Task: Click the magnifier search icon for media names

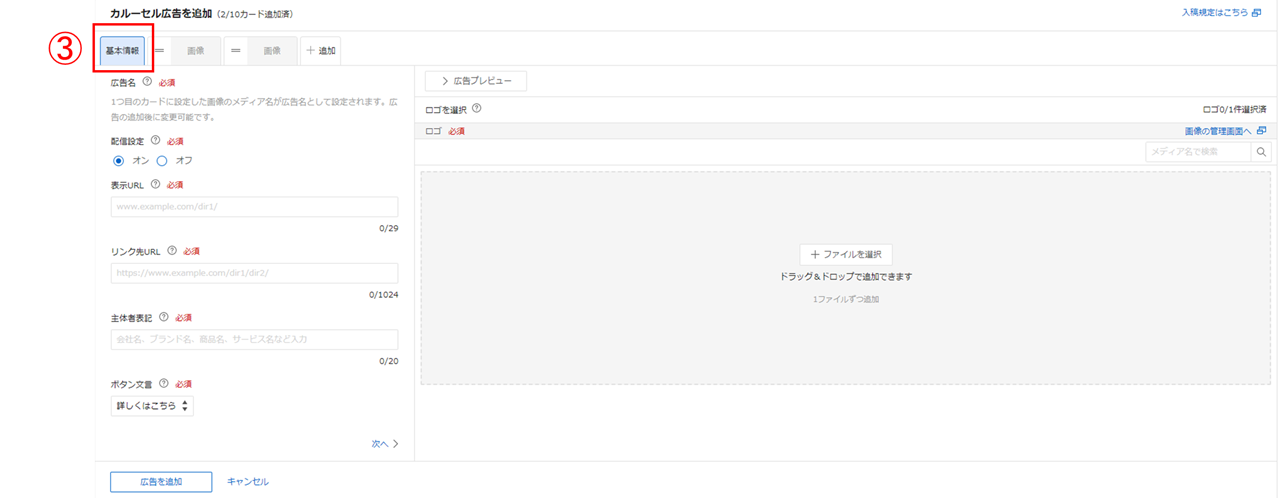Action: (1261, 152)
